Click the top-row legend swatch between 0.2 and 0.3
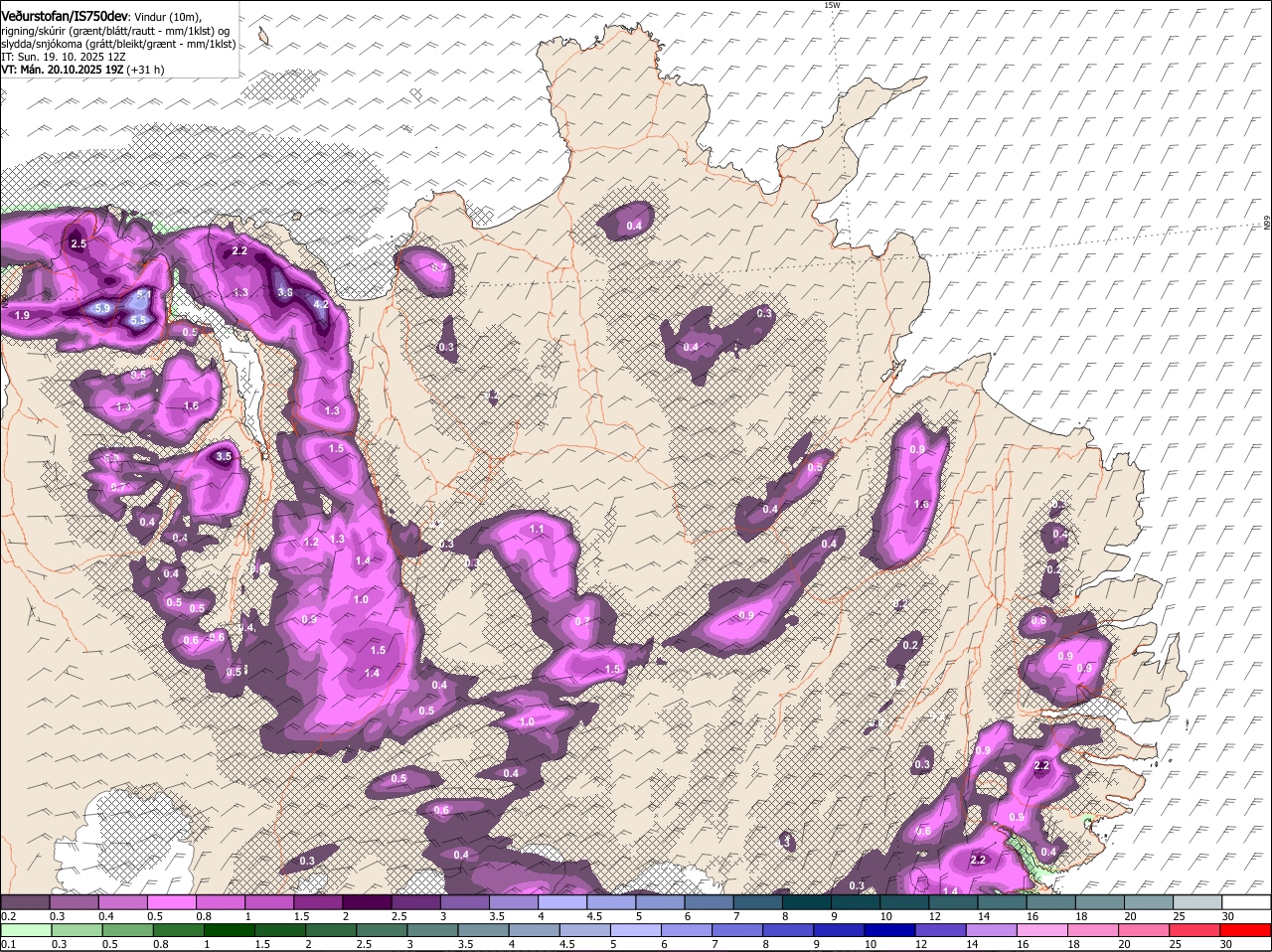 25,901
